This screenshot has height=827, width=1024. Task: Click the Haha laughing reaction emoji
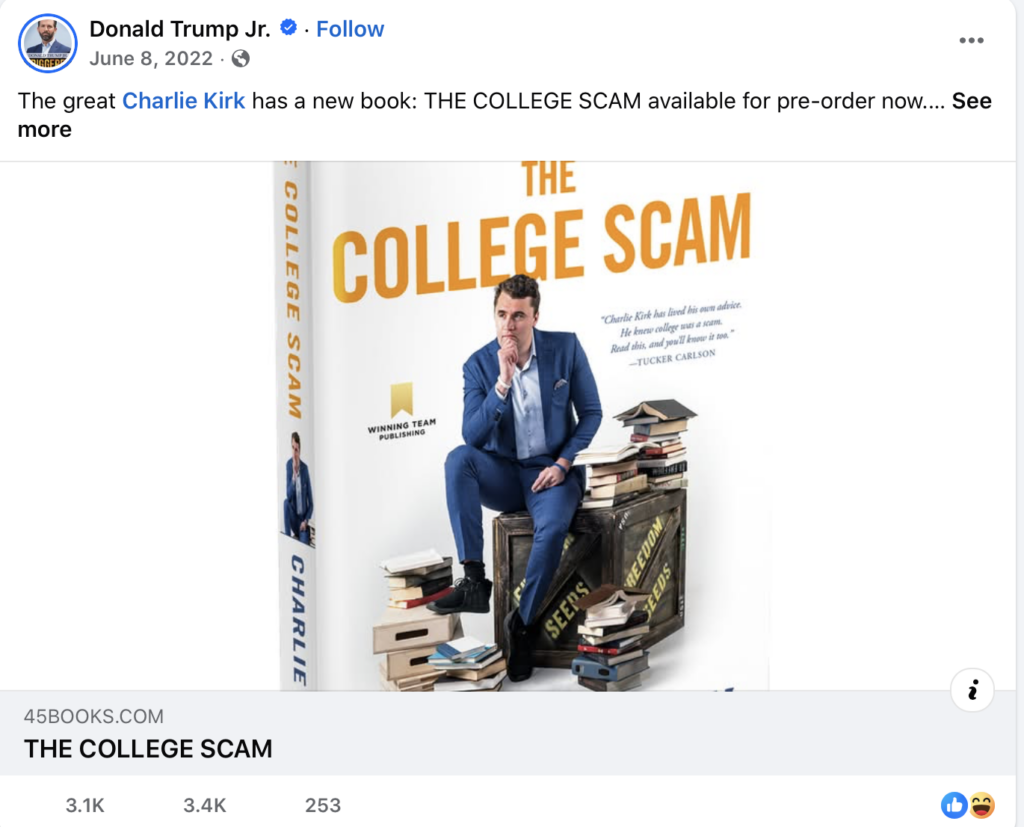tap(982, 804)
